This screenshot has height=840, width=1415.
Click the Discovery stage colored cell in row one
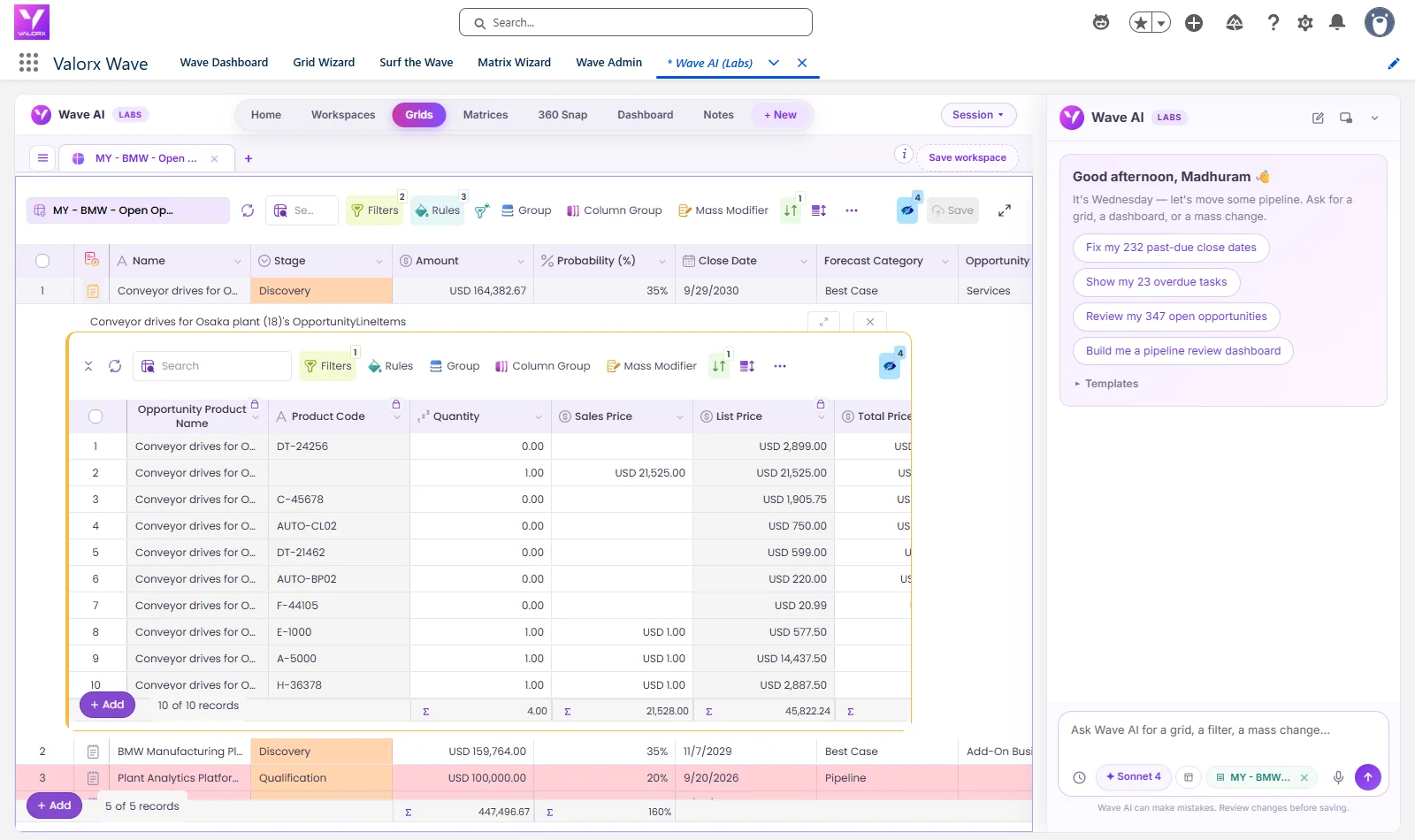321,291
